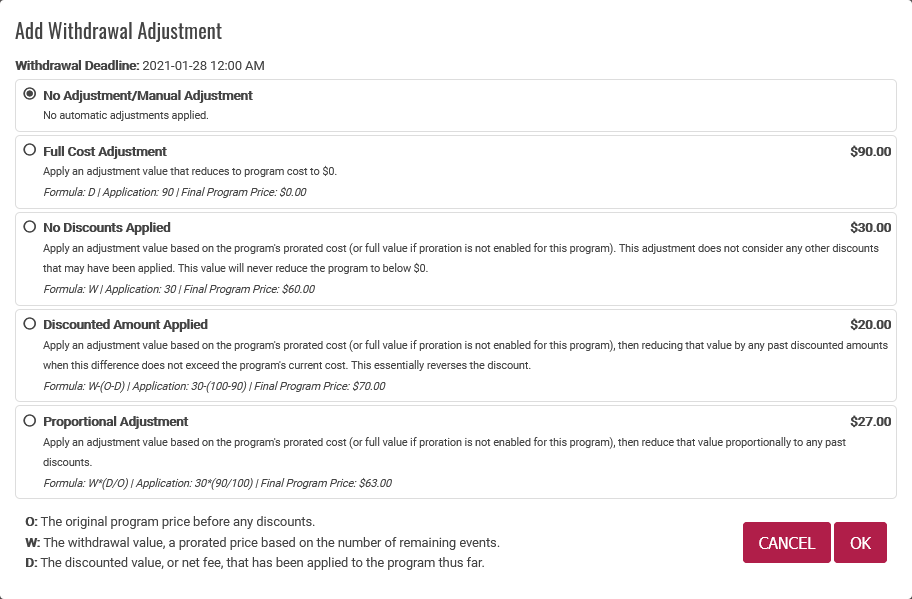Click the Add Withdrawal Adjustment dialog title
The height and width of the screenshot is (599, 912).
118,31
